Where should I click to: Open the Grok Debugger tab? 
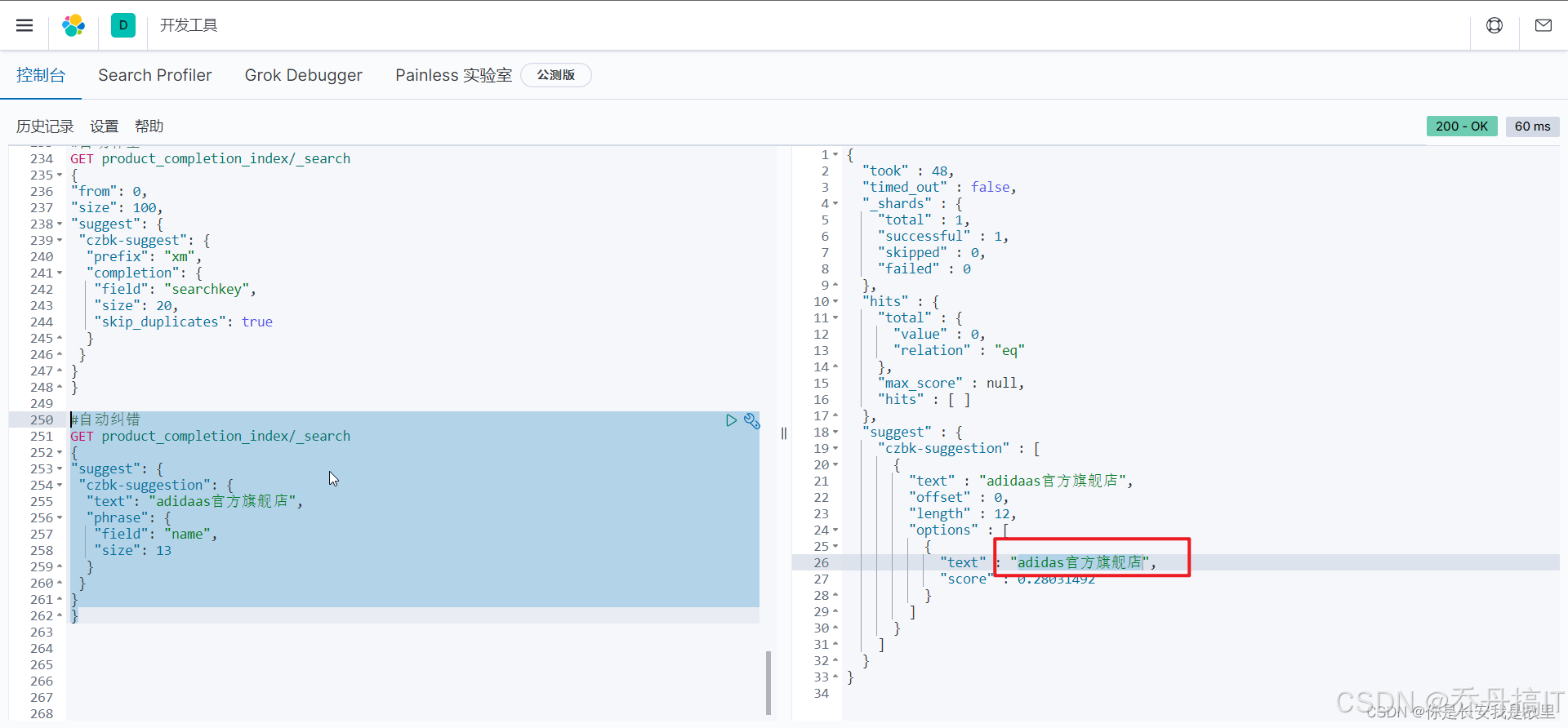[x=304, y=75]
